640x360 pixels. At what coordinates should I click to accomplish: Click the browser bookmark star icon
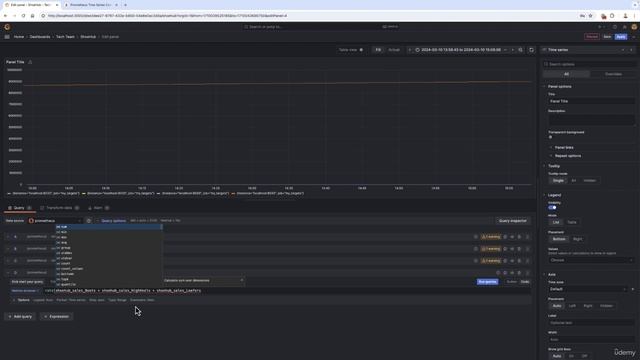[x=590, y=16]
